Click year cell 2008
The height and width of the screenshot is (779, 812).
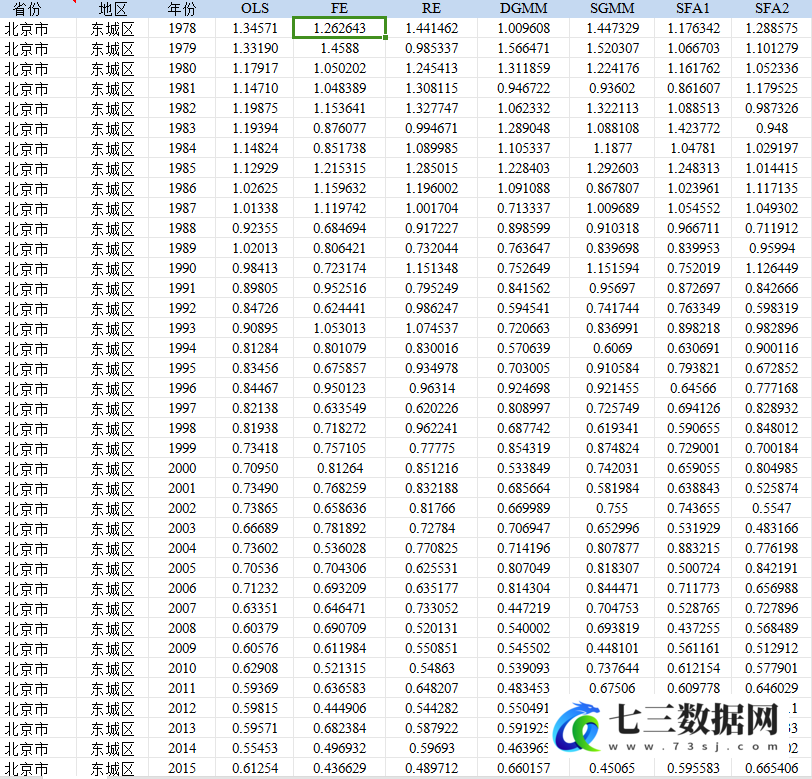pyautogui.click(x=182, y=629)
